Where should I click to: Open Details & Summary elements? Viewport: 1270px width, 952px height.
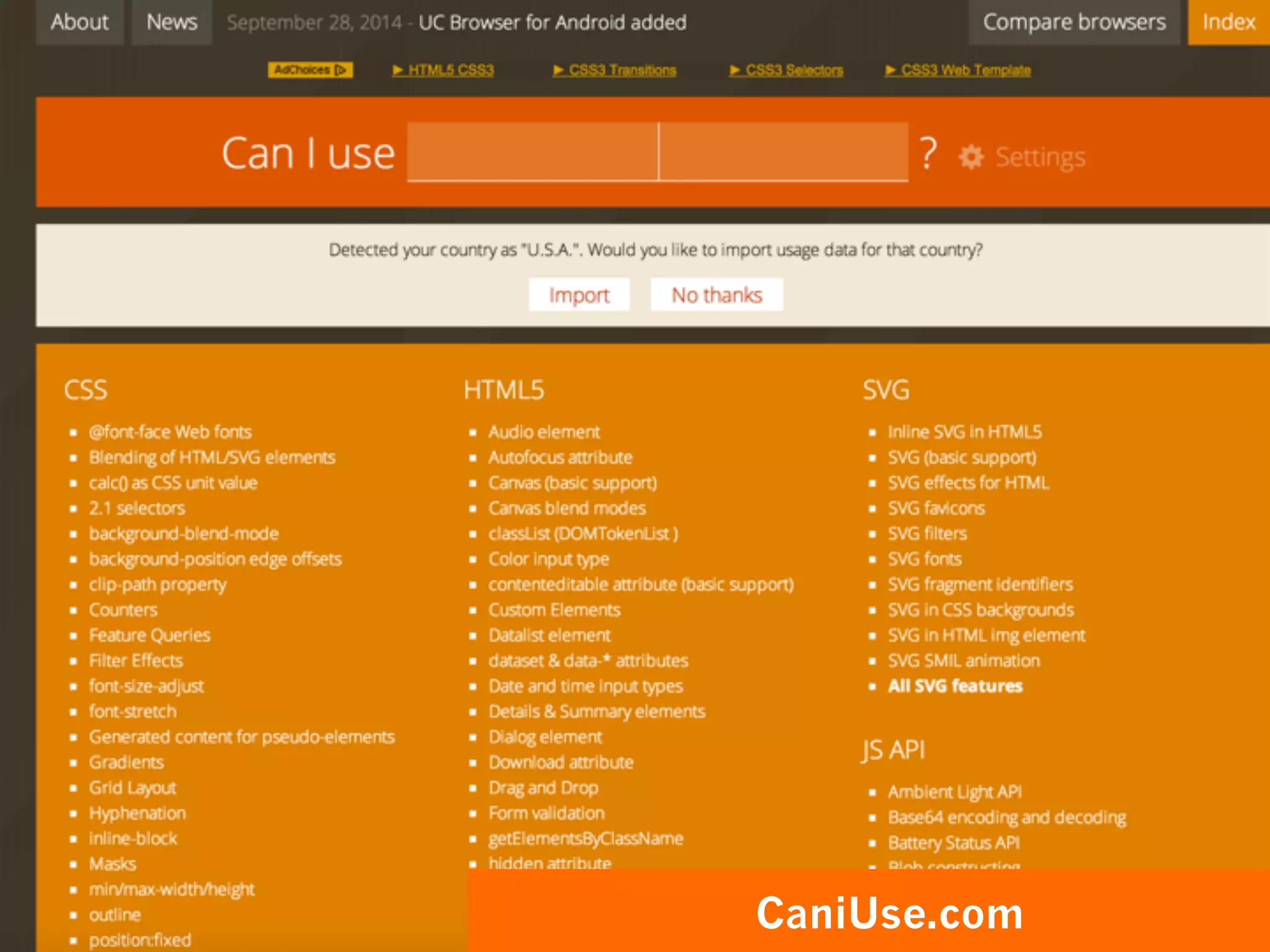[x=597, y=712]
